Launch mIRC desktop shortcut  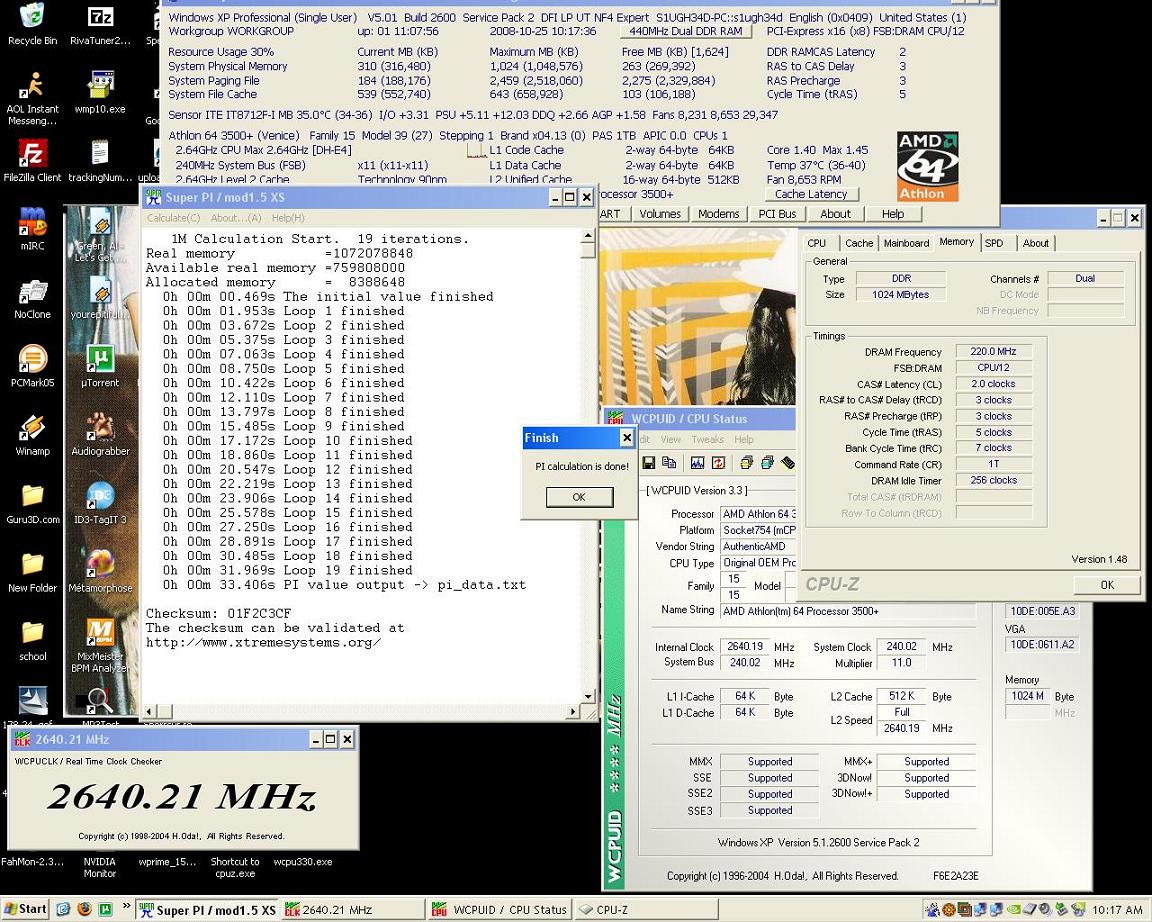pyautogui.click(x=32, y=228)
